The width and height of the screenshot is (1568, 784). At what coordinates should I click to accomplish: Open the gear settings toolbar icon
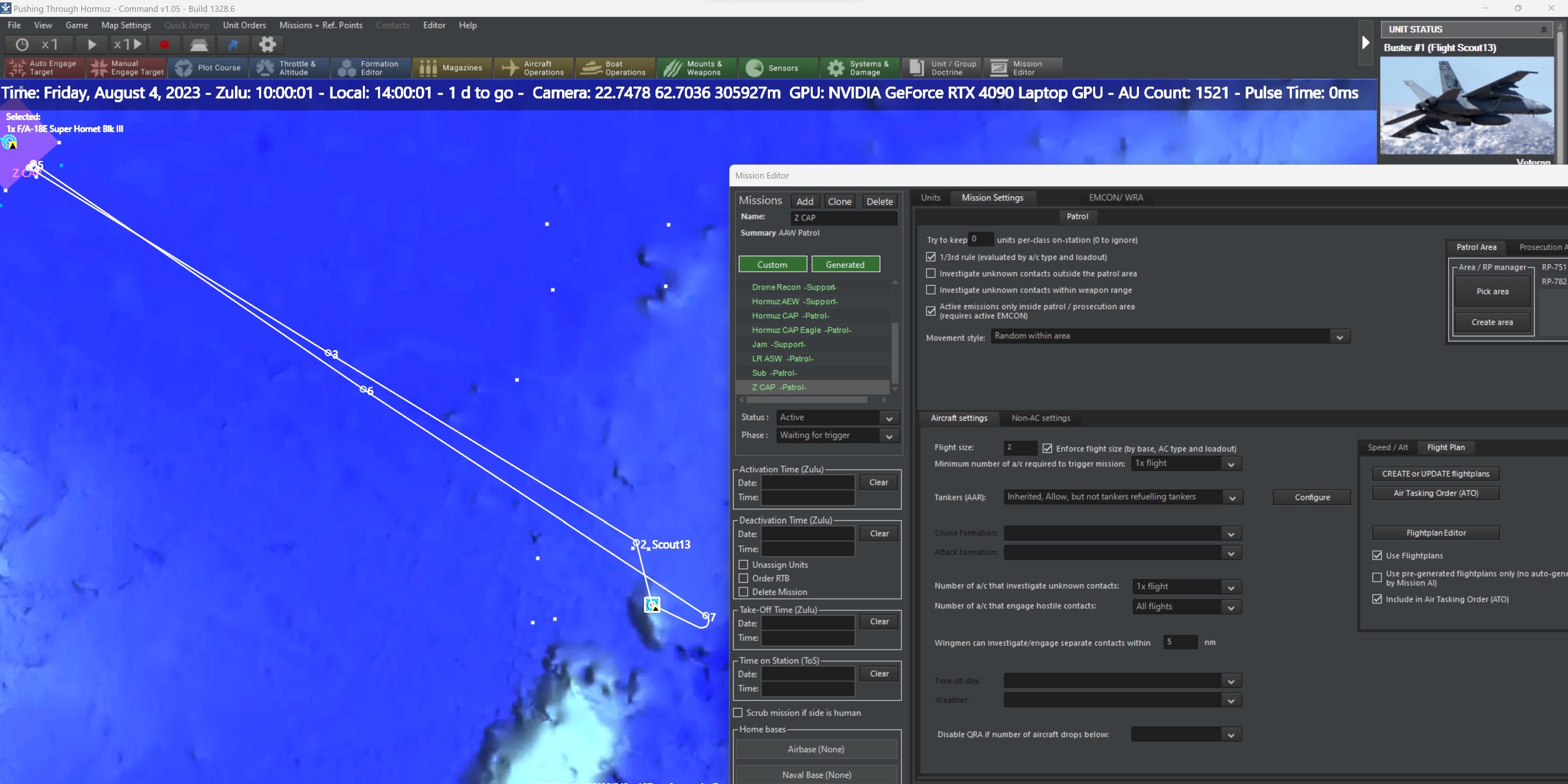[x=267, y=45]
